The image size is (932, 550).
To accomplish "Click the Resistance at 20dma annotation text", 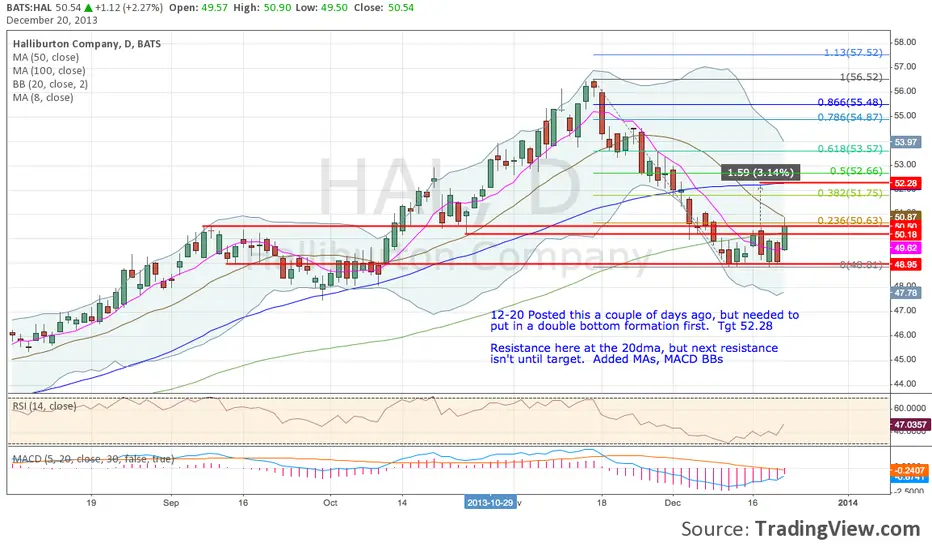I will point(634,353).
